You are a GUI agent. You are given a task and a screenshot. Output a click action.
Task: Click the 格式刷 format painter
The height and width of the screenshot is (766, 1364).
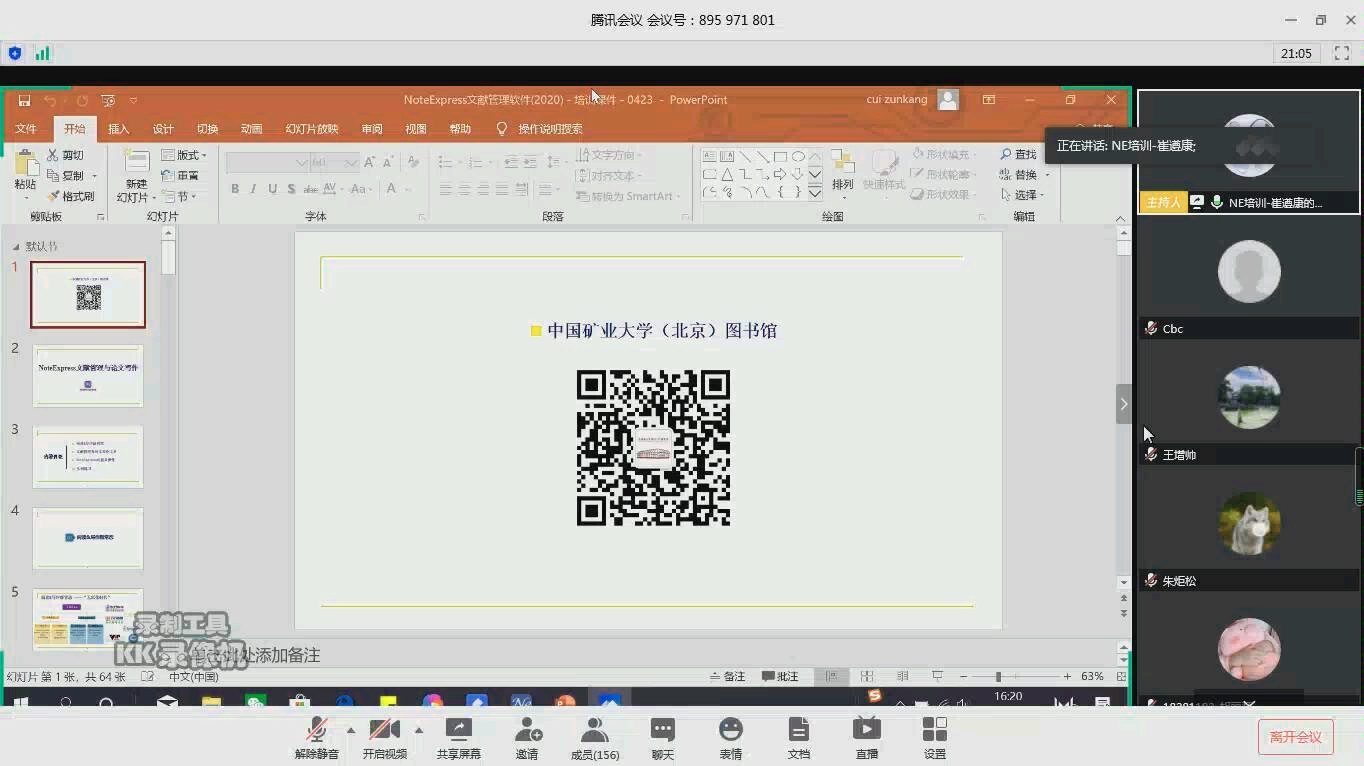[70, 196]
